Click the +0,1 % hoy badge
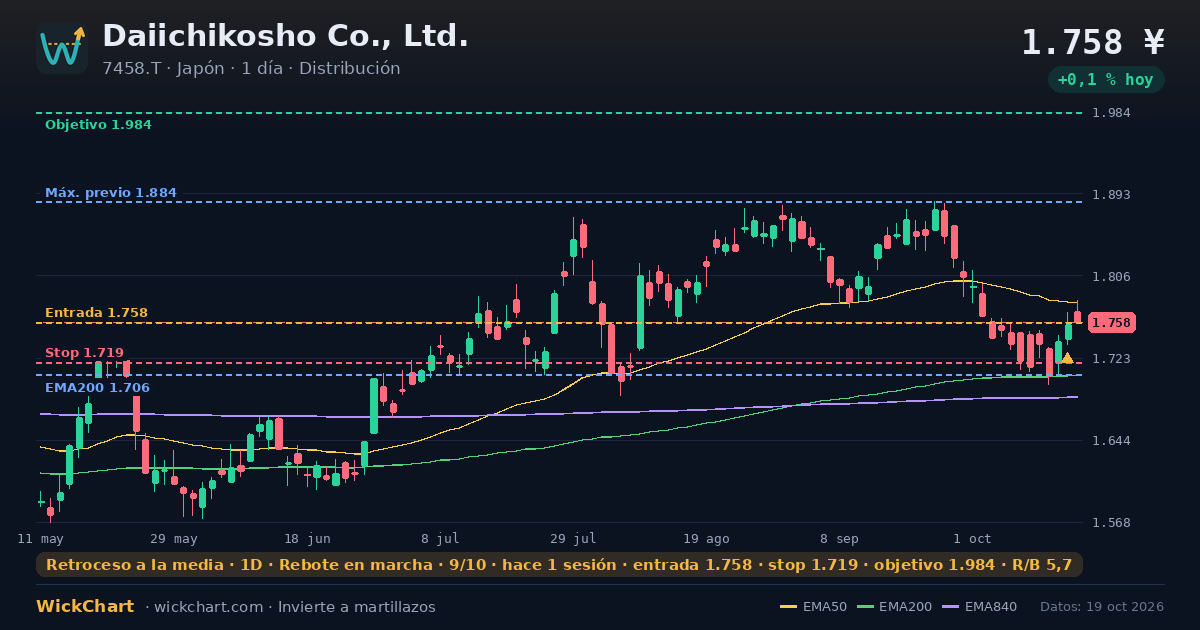The image size is (1200, 630). pyautogui.click(x=1105, y=80)
